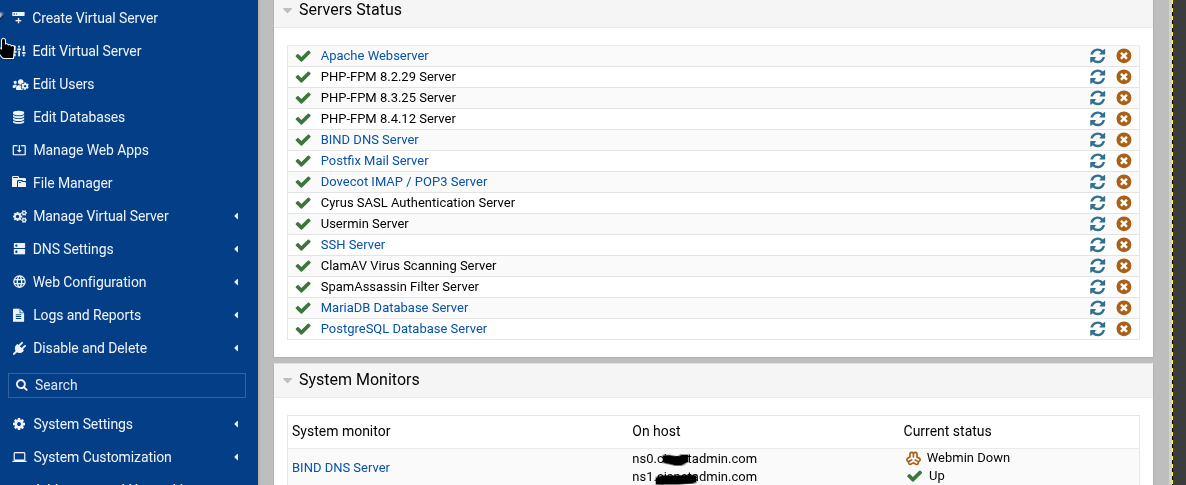Stop the PostgreSQL Database Server

[x=1123, y=329]
